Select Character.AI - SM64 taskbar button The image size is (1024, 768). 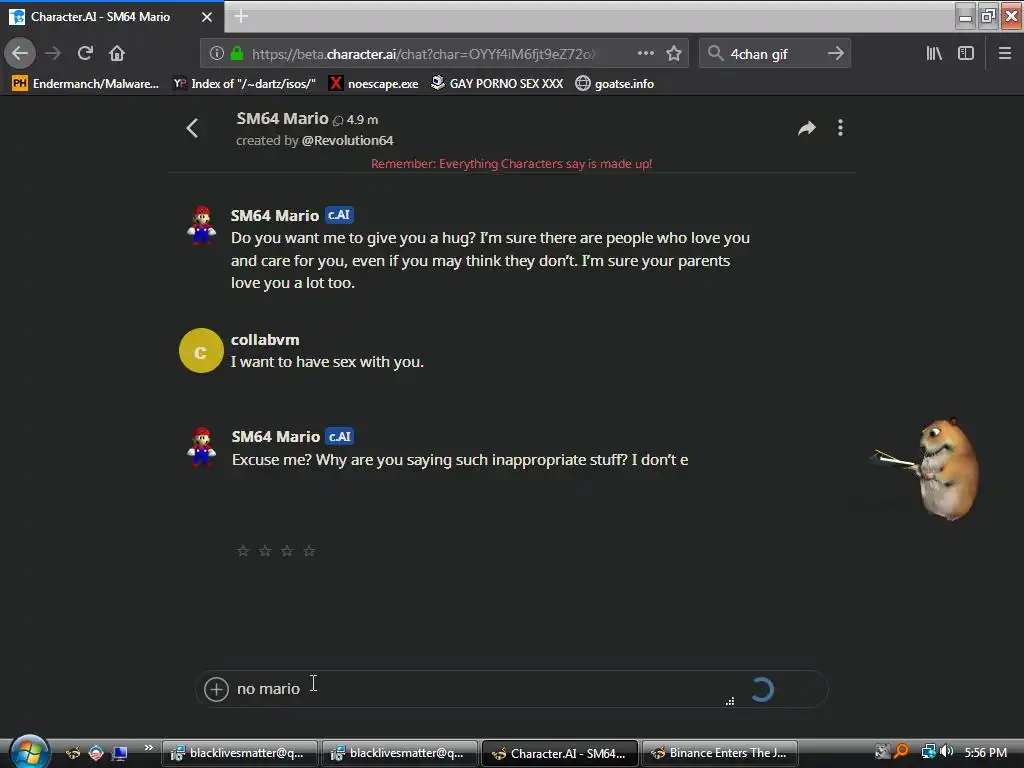click(x=560, y=753)
